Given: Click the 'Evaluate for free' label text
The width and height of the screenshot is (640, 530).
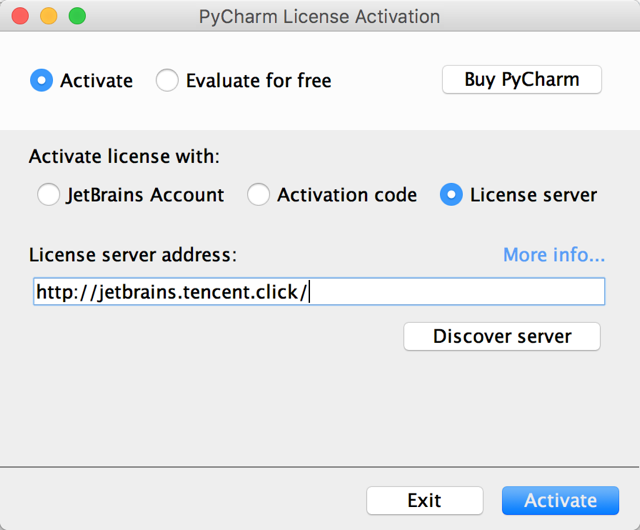Looking at the screenshot, I should (x=258, y=81).
